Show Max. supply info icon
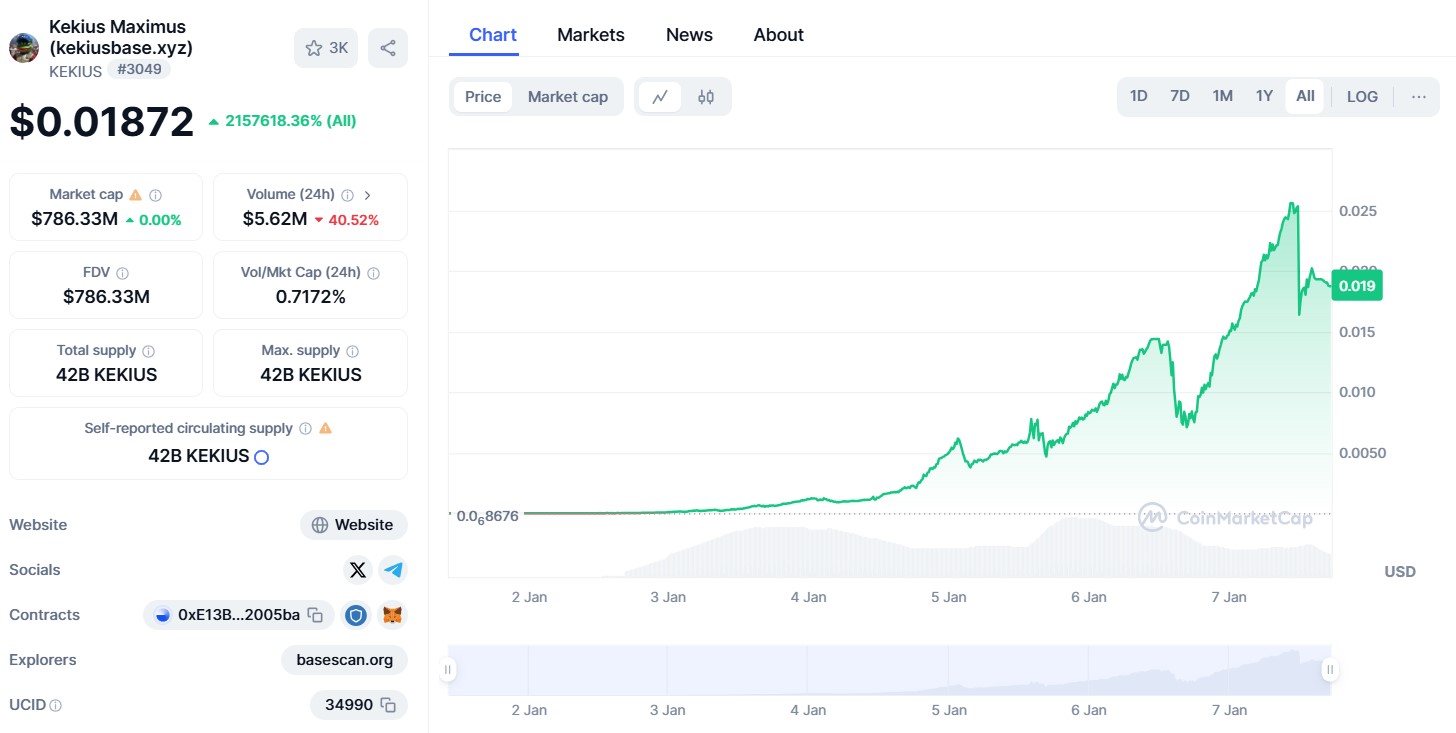1456x733 pixels. 352,351
